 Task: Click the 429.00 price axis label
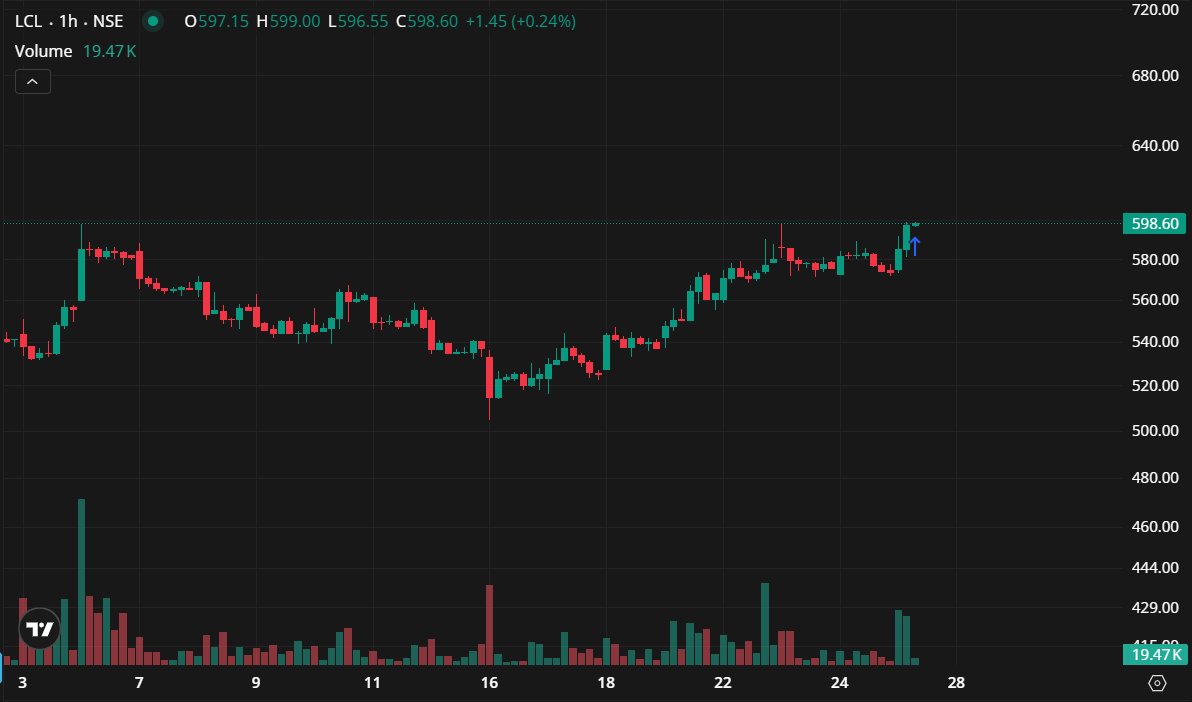point(1155,608)
